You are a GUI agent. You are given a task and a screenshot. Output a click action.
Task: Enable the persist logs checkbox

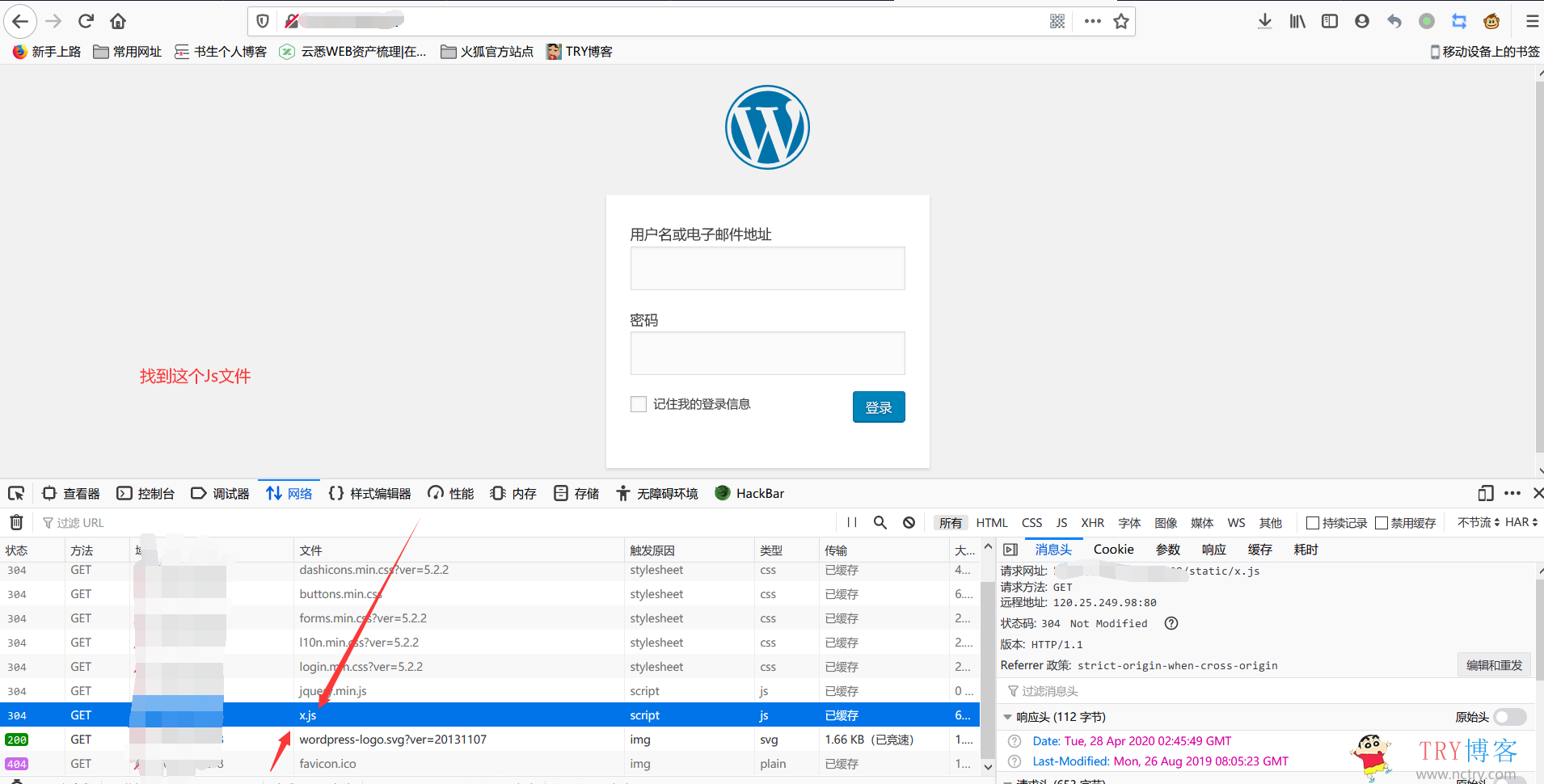[x=1313, y=523]
